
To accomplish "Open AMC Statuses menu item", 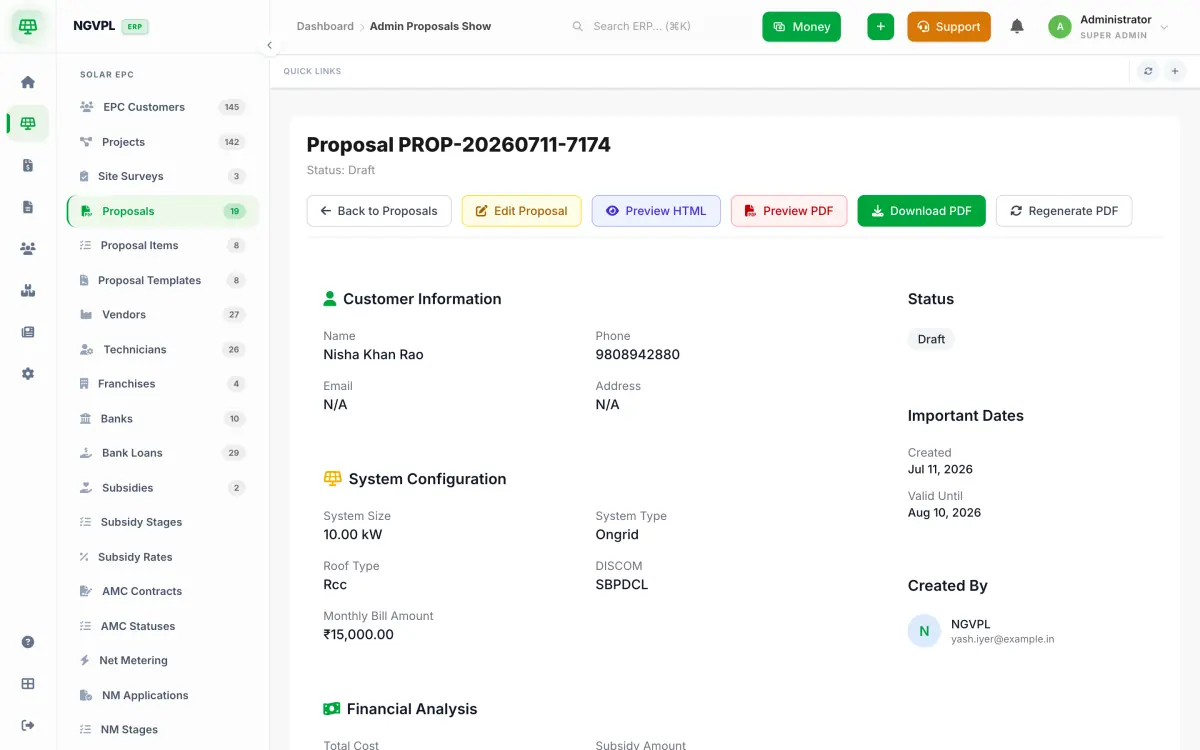I will [162, 626].
